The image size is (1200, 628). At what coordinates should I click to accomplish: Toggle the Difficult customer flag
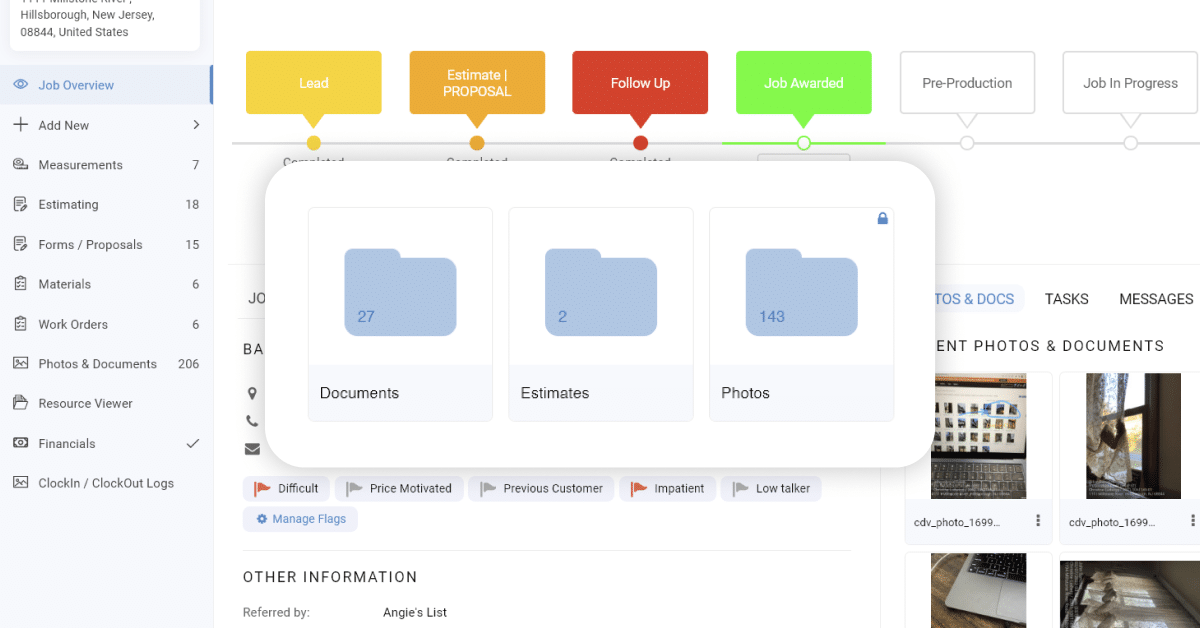[286, 488]
